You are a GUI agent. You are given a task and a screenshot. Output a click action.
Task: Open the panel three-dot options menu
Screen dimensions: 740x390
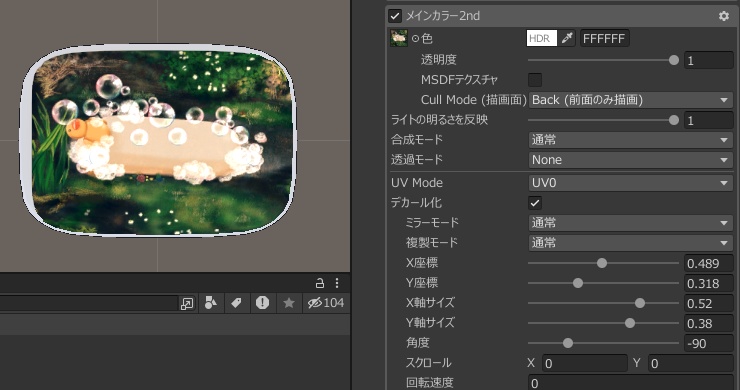[336, 283]
